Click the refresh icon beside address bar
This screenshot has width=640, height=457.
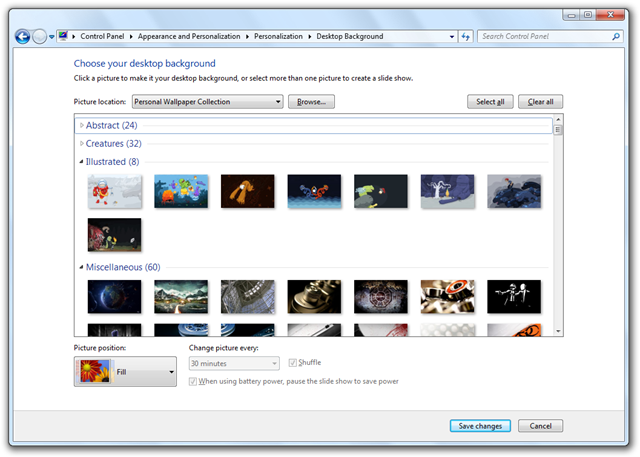465,36
